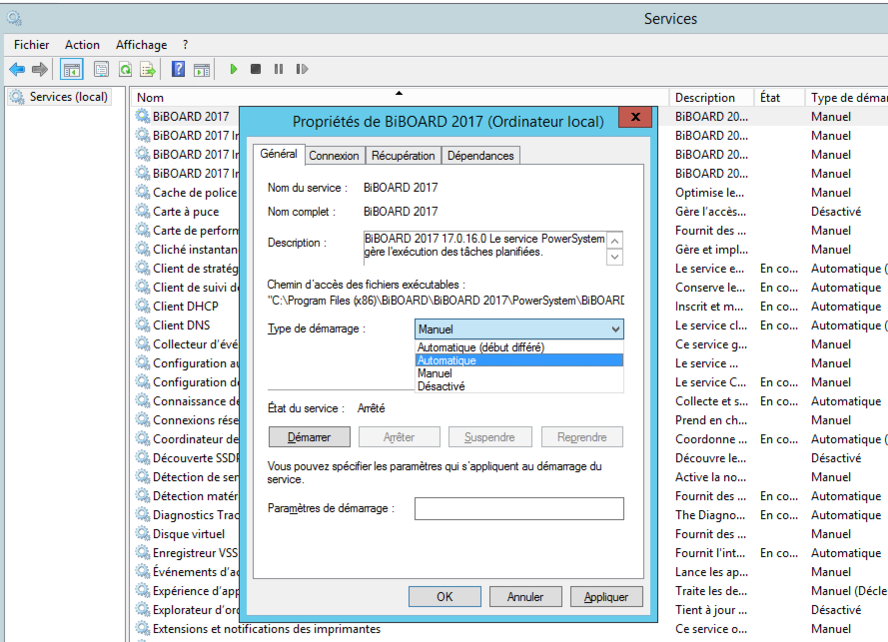888x642 pixels.
Task: Select the Client DHCP service row
Action: click(x=186, y=306)
